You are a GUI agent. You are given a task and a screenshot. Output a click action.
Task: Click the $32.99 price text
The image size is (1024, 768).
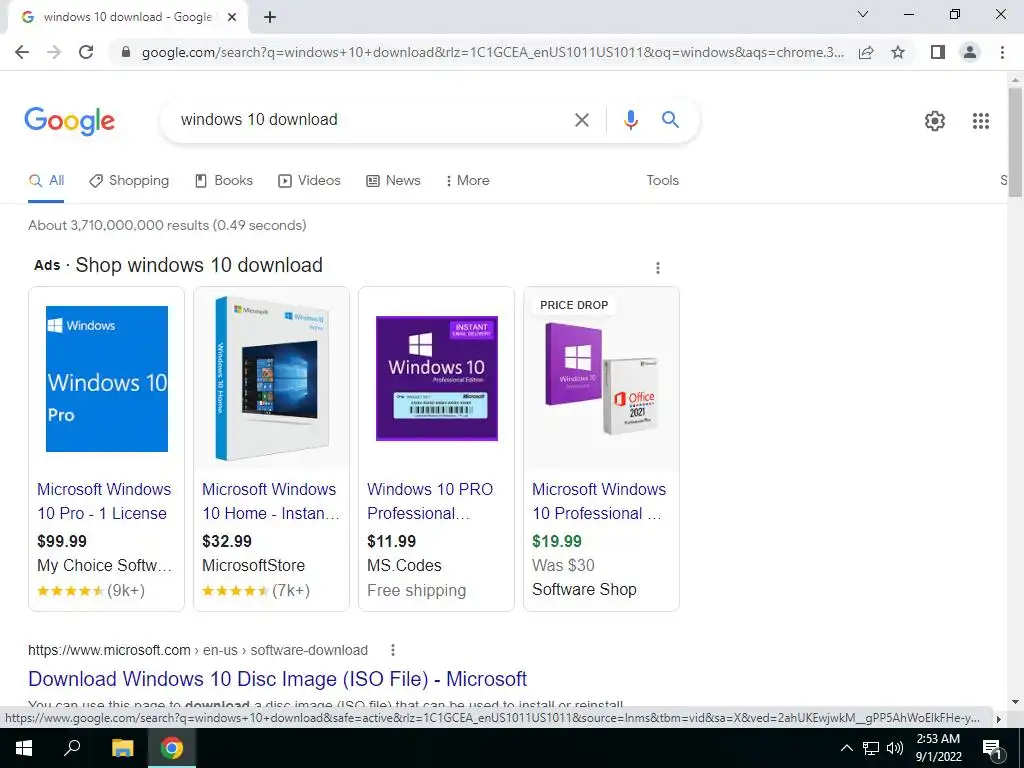pyautogui.click(x=227, y=541)
